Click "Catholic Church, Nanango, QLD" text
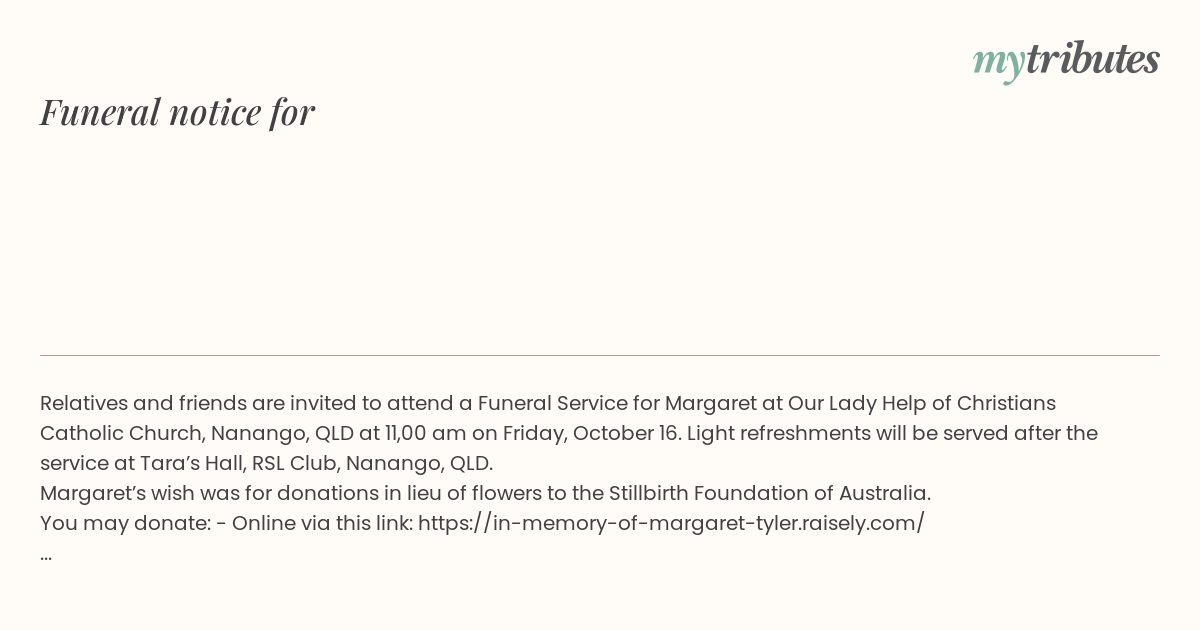The width and height of the screenshot is (1200, 630). tap(198, 433)
